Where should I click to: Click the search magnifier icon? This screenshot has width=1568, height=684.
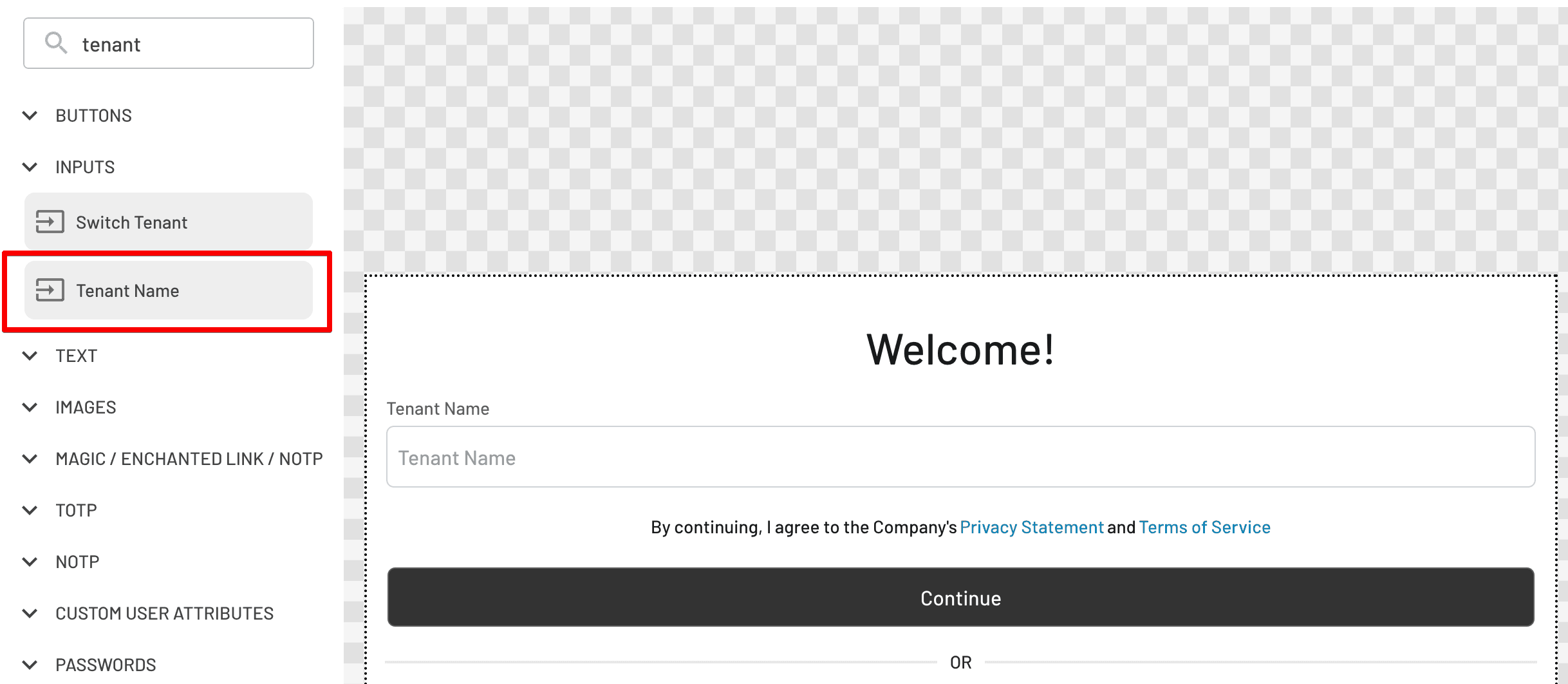pos(56,43)
